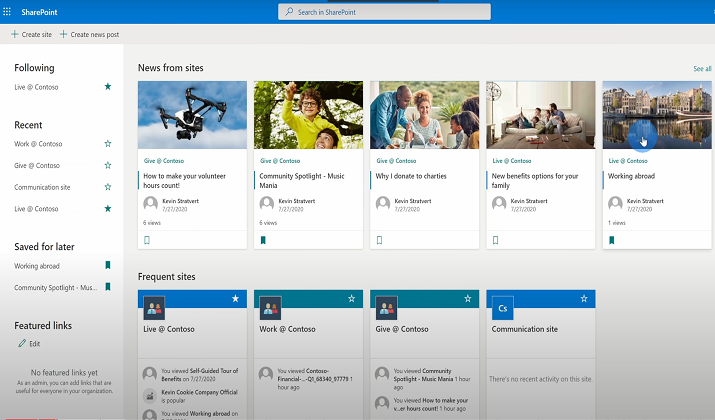Screen dimensions: 715x420
Task: Remove Working abroad bookmark in Saved for later
Action: coord(108,265)
